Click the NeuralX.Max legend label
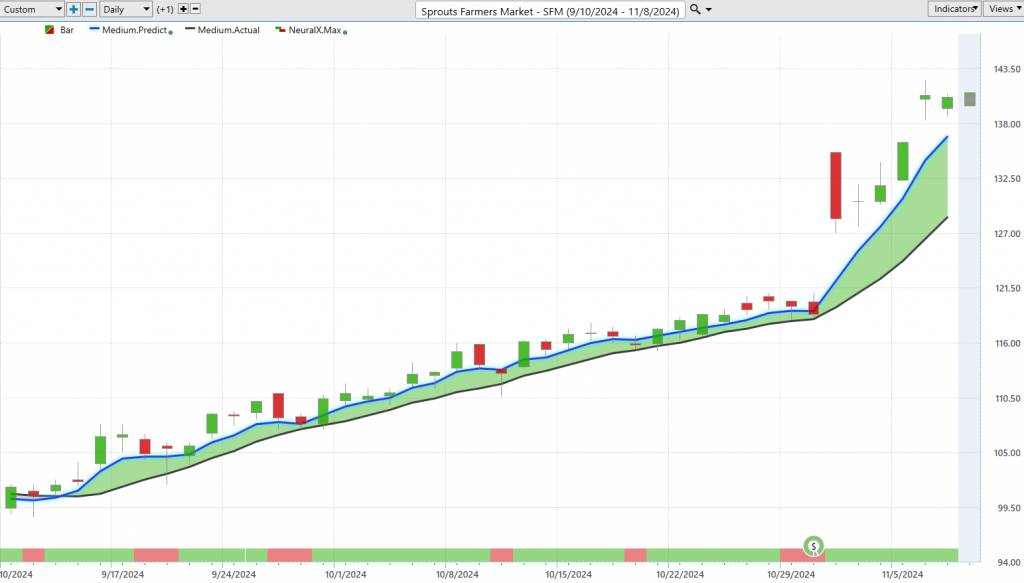1024x583 pixels. [x=315, y=30]
